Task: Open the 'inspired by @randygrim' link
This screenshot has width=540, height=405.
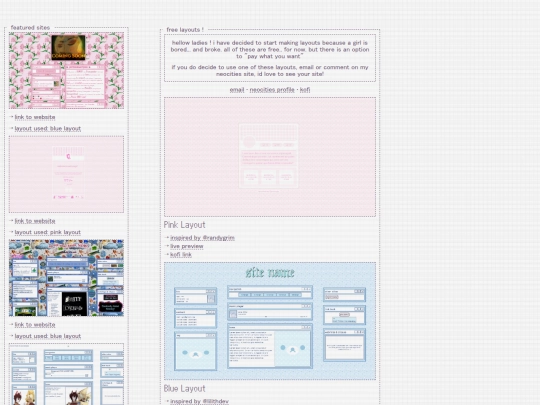Action: 202,238
